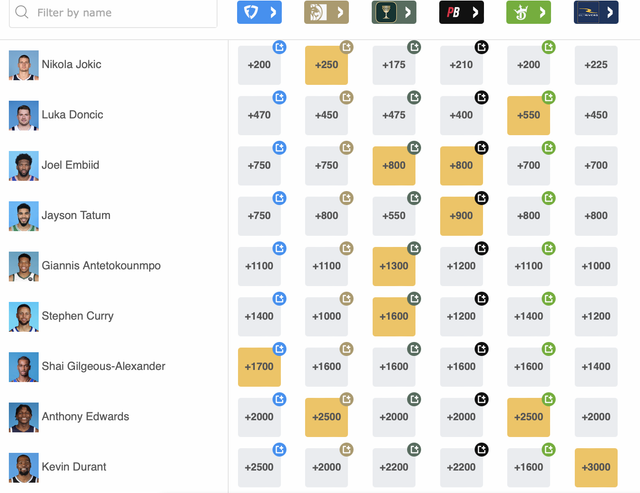Image resolution: width=640 pixels, height=493 pixels.
Task: Click the green bet-slip icon on Doncic's +550
Action: pyautogui.click(x=549, y=97)
